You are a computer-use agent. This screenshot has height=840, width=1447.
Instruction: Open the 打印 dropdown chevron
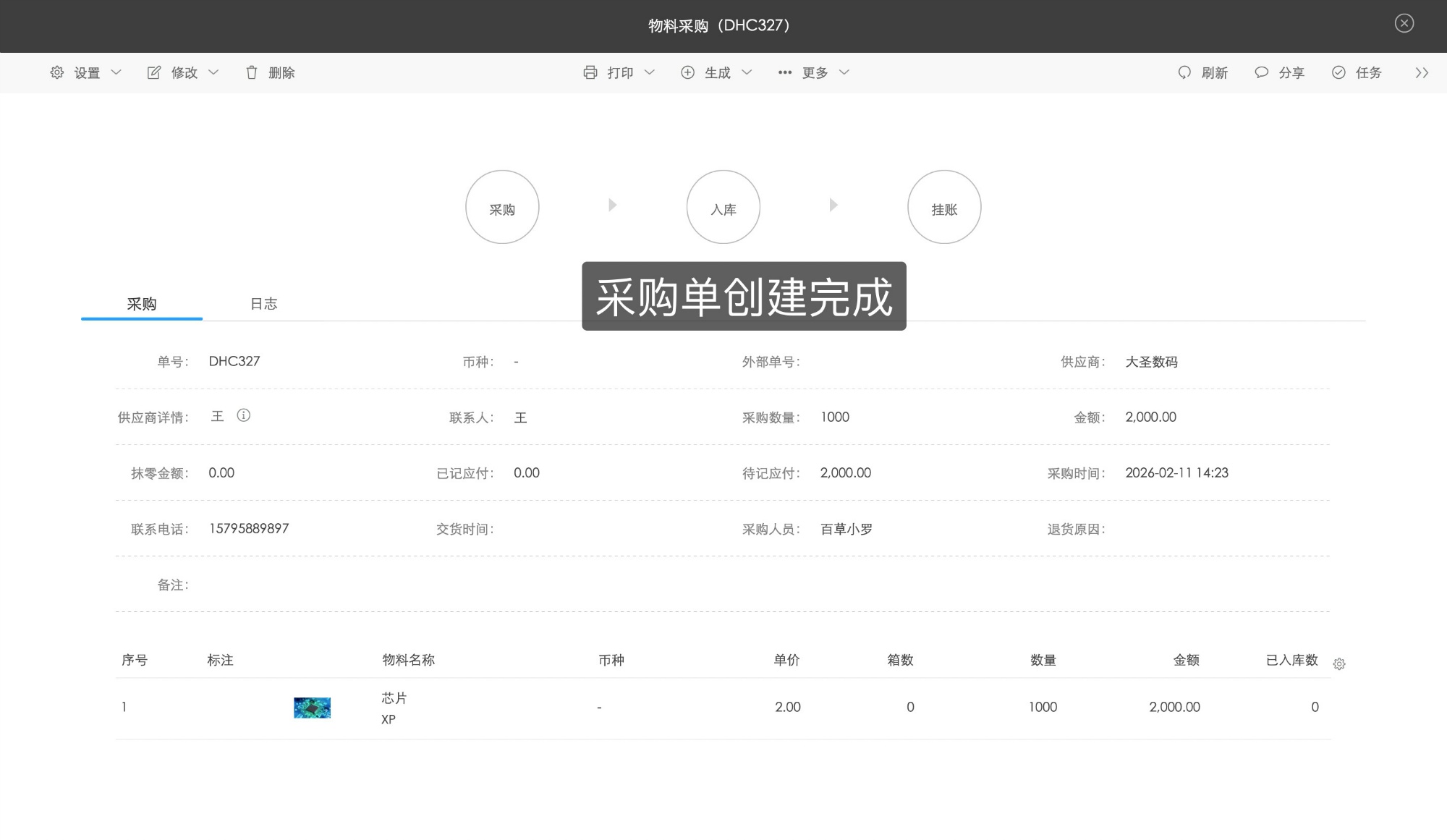650,72
